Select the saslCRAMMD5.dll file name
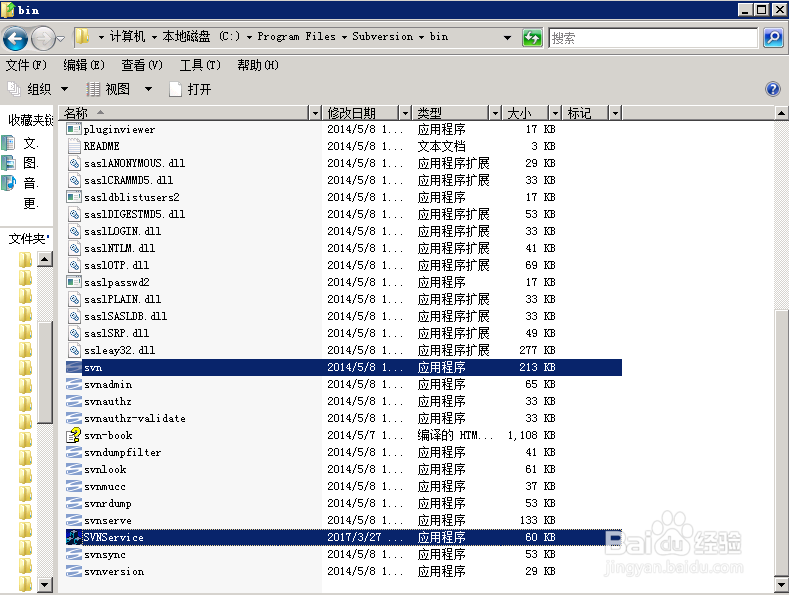 [x=128, y=180]
